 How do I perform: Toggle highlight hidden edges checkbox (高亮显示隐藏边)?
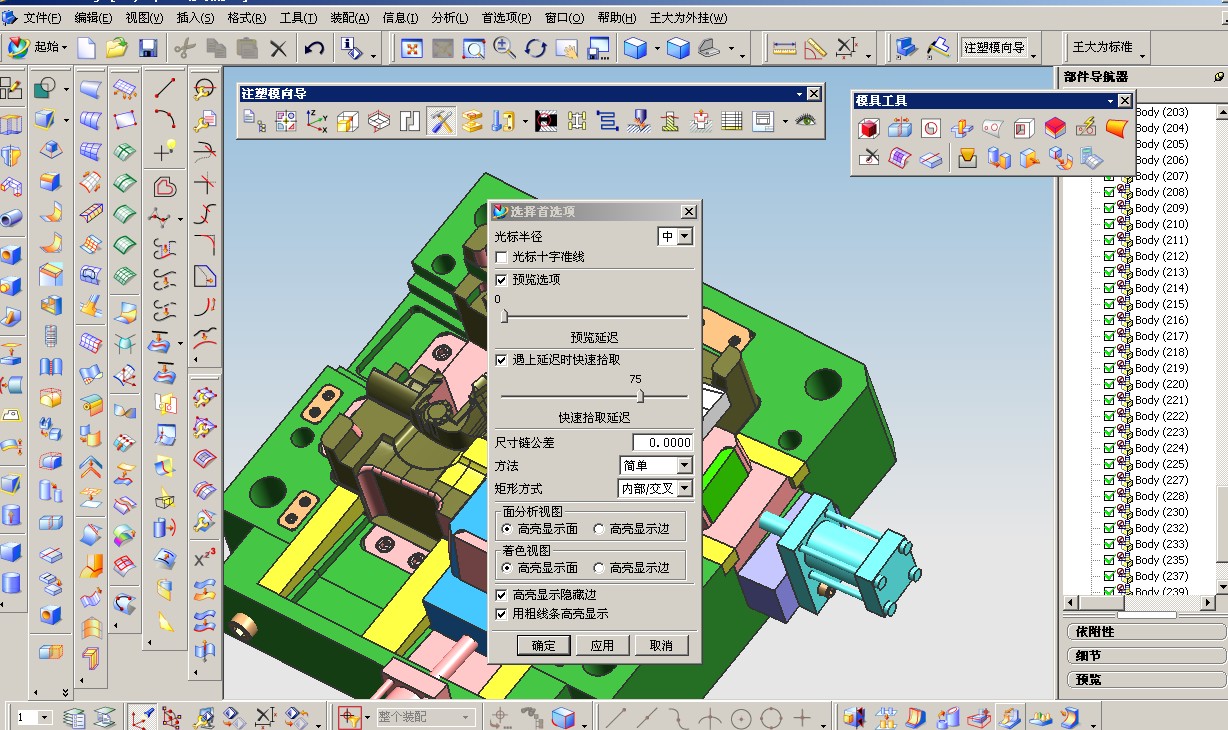point(502,595)
